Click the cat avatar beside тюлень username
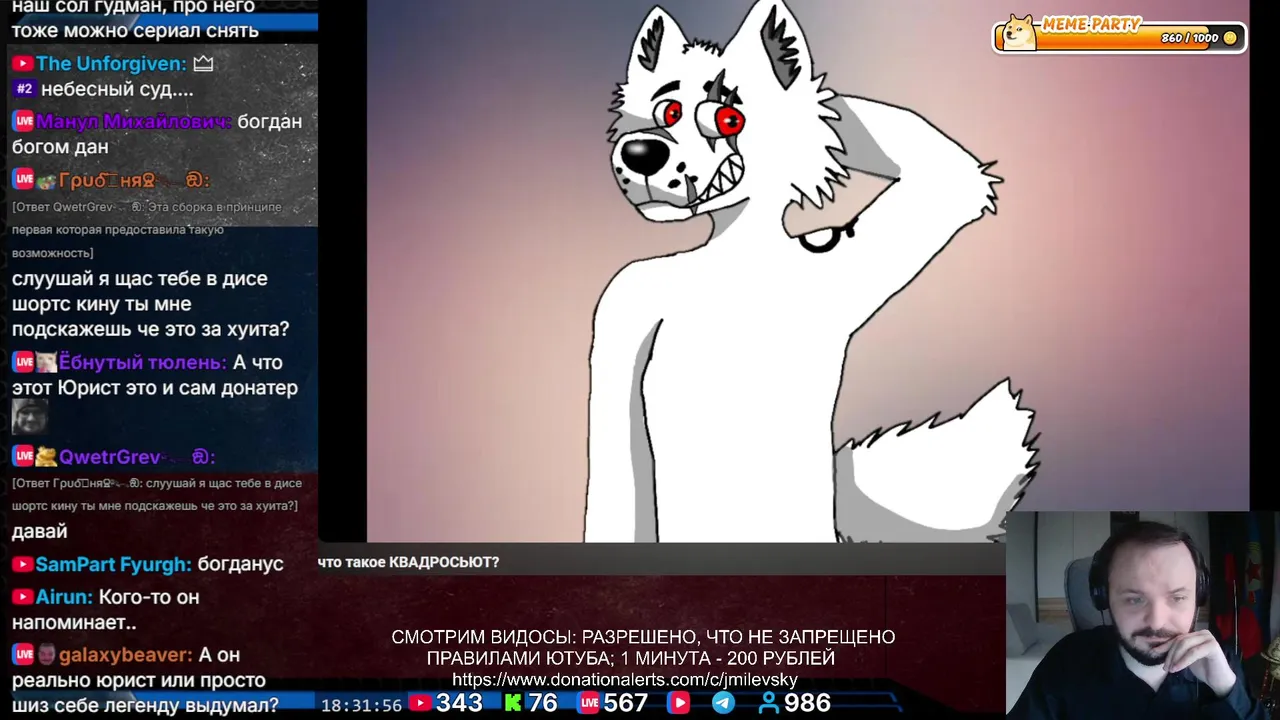The image size is (1280, 720). click(x=46, y=362)
